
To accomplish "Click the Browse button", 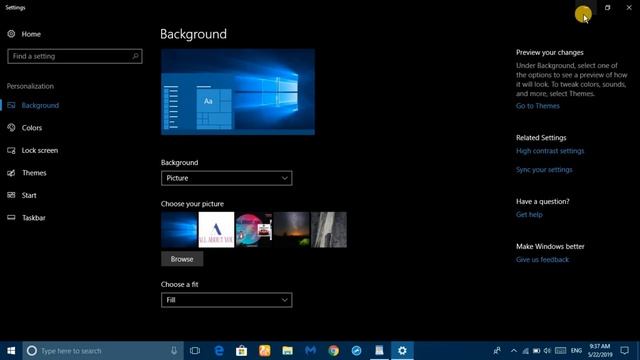I will (182, 259).
